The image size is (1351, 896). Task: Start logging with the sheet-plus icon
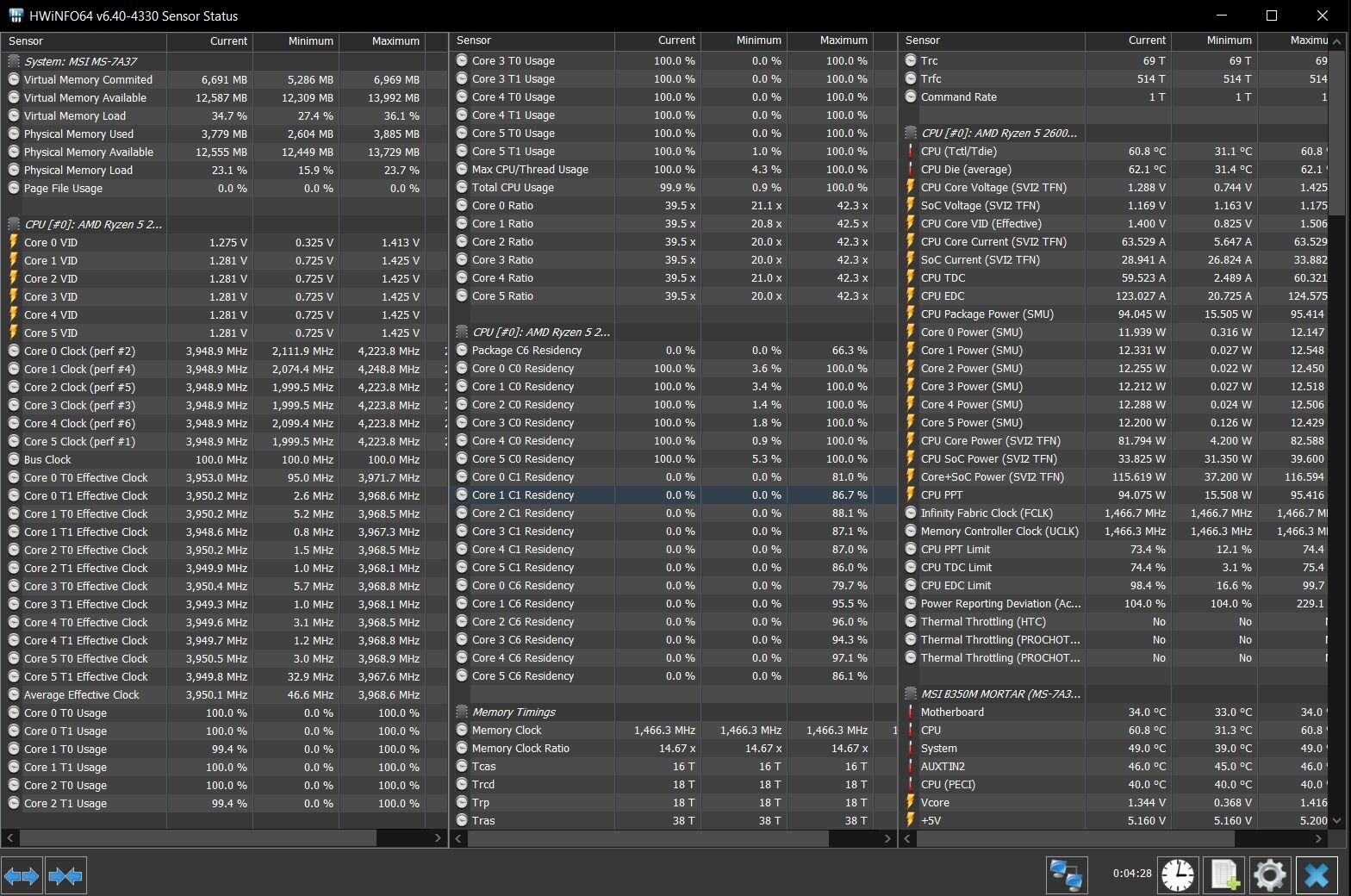click(1224, 875)
